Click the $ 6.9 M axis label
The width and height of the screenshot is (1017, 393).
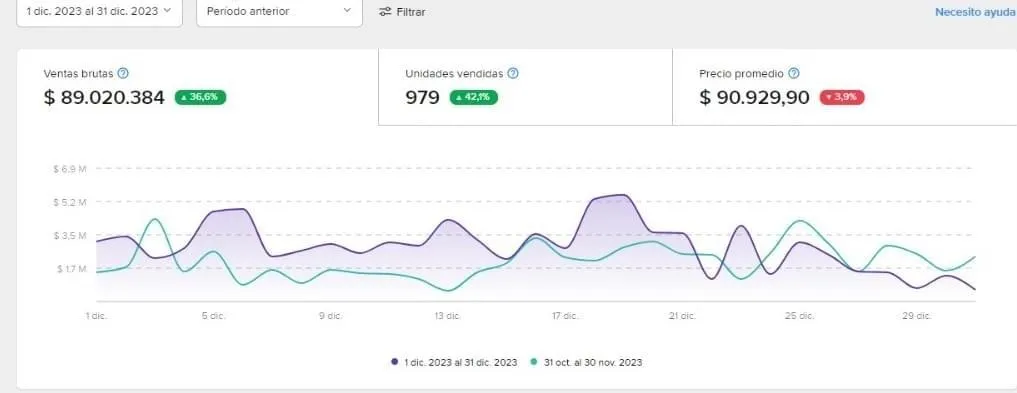point(69,169)
